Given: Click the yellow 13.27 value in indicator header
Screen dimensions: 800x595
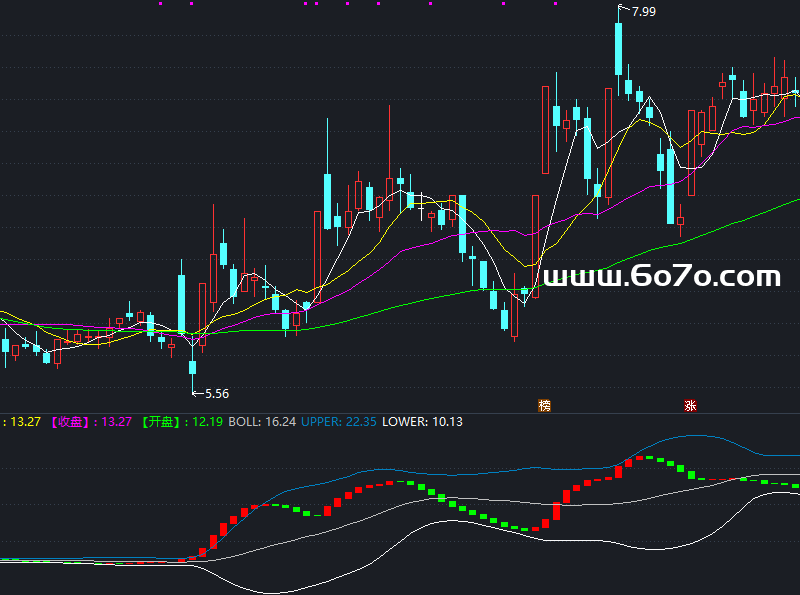Looking at the screenshot, I should pos(26,422).
